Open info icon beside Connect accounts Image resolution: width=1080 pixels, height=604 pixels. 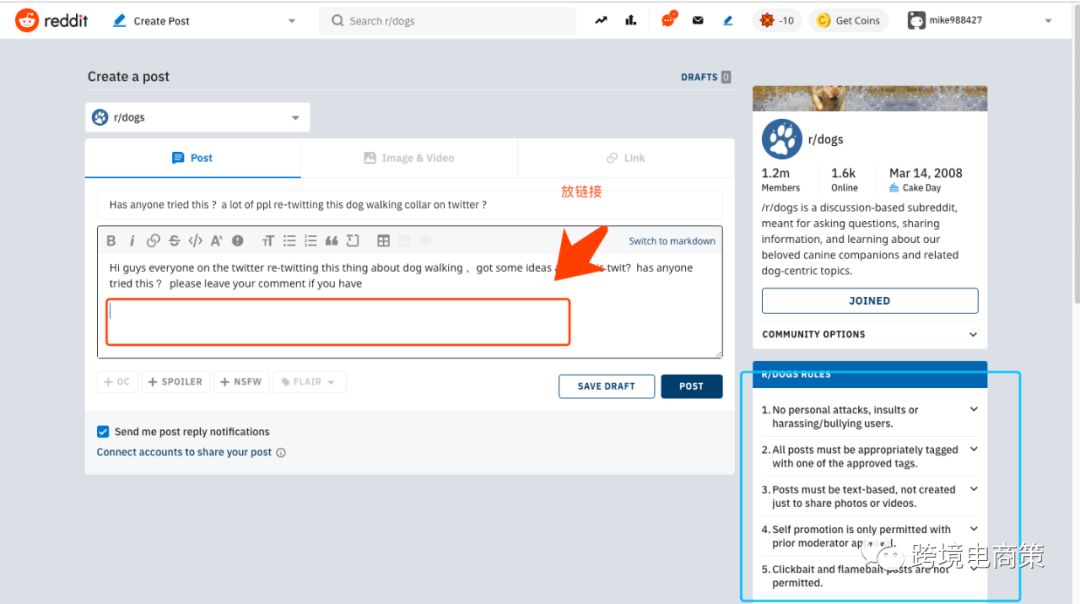(281, 452)
